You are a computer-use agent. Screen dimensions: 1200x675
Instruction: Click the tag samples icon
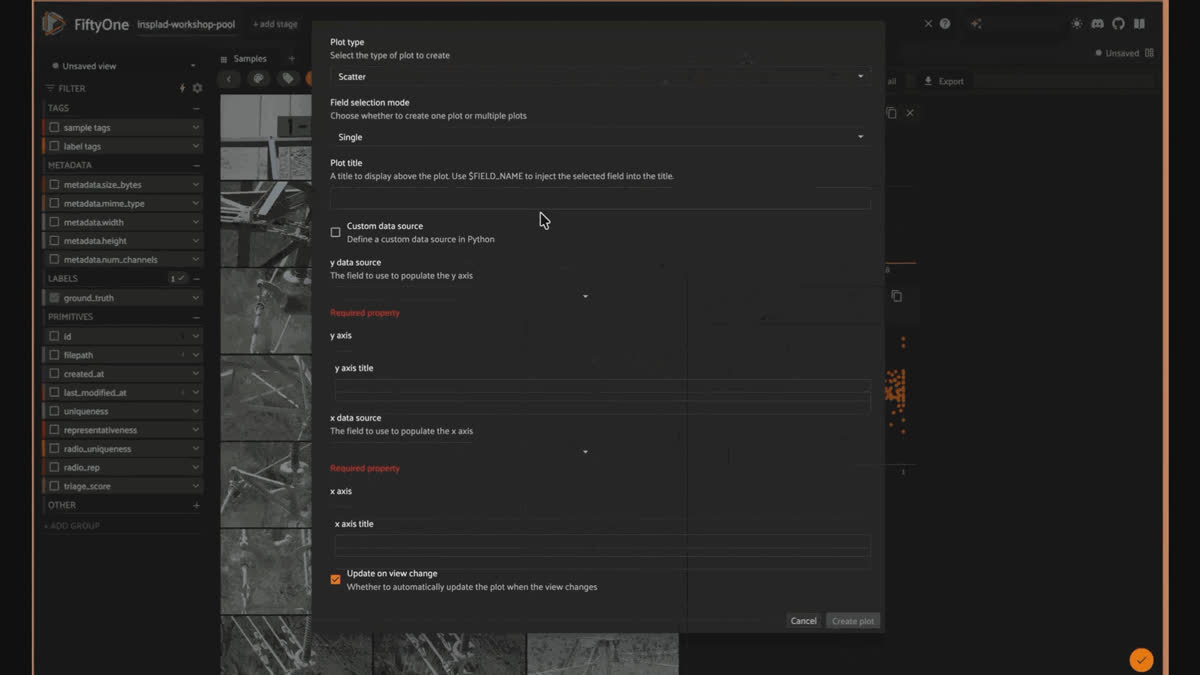coord(288,78)
